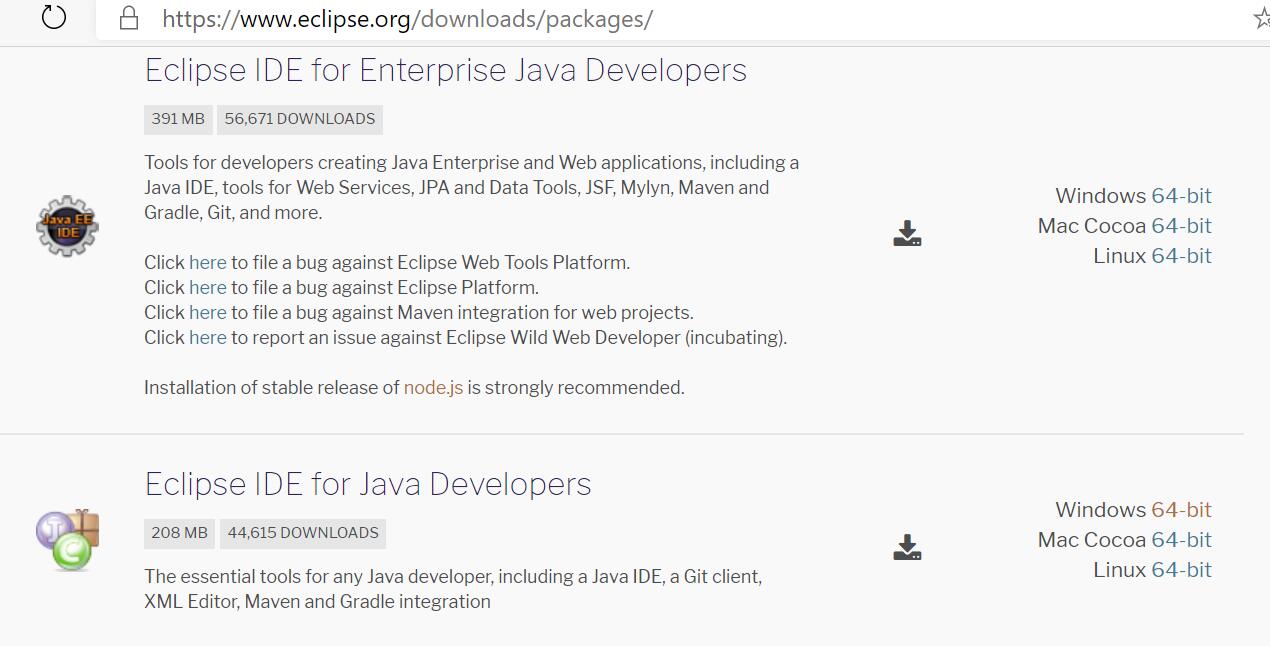Open Eclipse IDE for Enterprise Java Developers heading
Image resolution: width=1270 pixels, height=646 pixels.
445,70
